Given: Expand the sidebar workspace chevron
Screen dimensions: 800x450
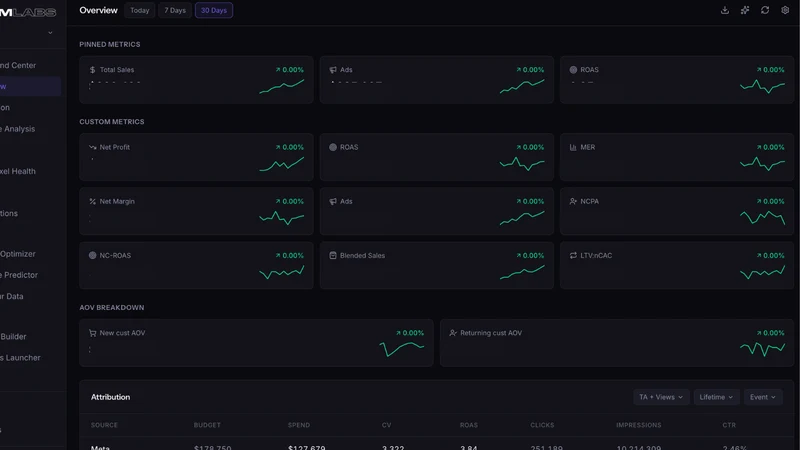Looking at the screenshot, I should pyautogui.click(x=50, y=33).
